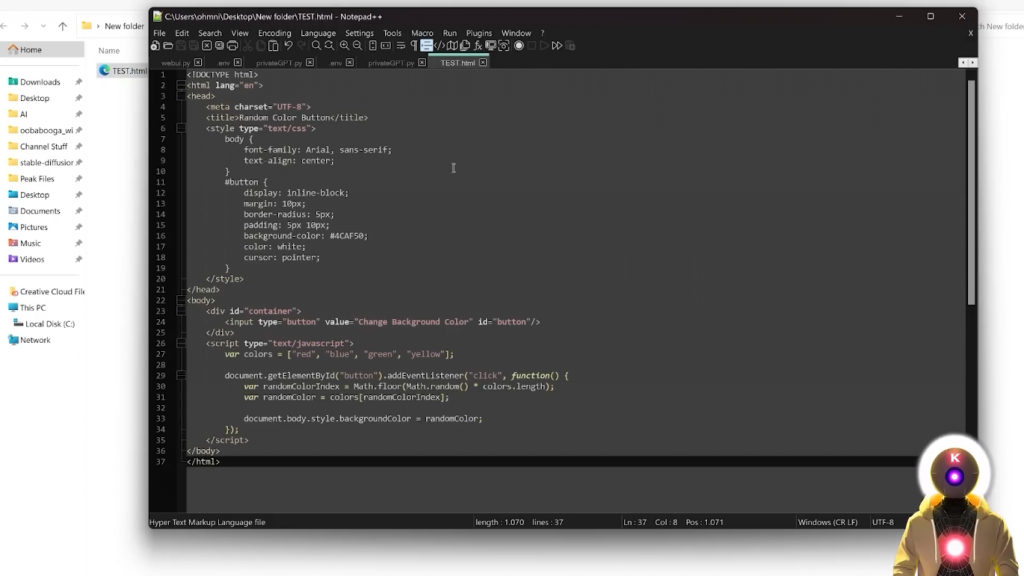Click the file Monitoring eye icon
This screenshot has height=576, width=1024.
(x=504, y=46)
